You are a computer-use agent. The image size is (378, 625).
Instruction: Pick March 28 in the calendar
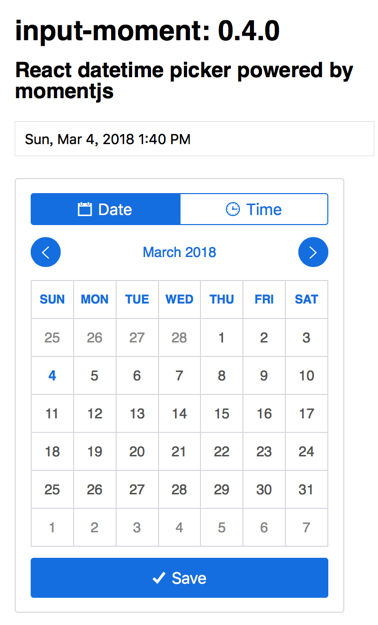pyautogui.click(x=179, y=489)
